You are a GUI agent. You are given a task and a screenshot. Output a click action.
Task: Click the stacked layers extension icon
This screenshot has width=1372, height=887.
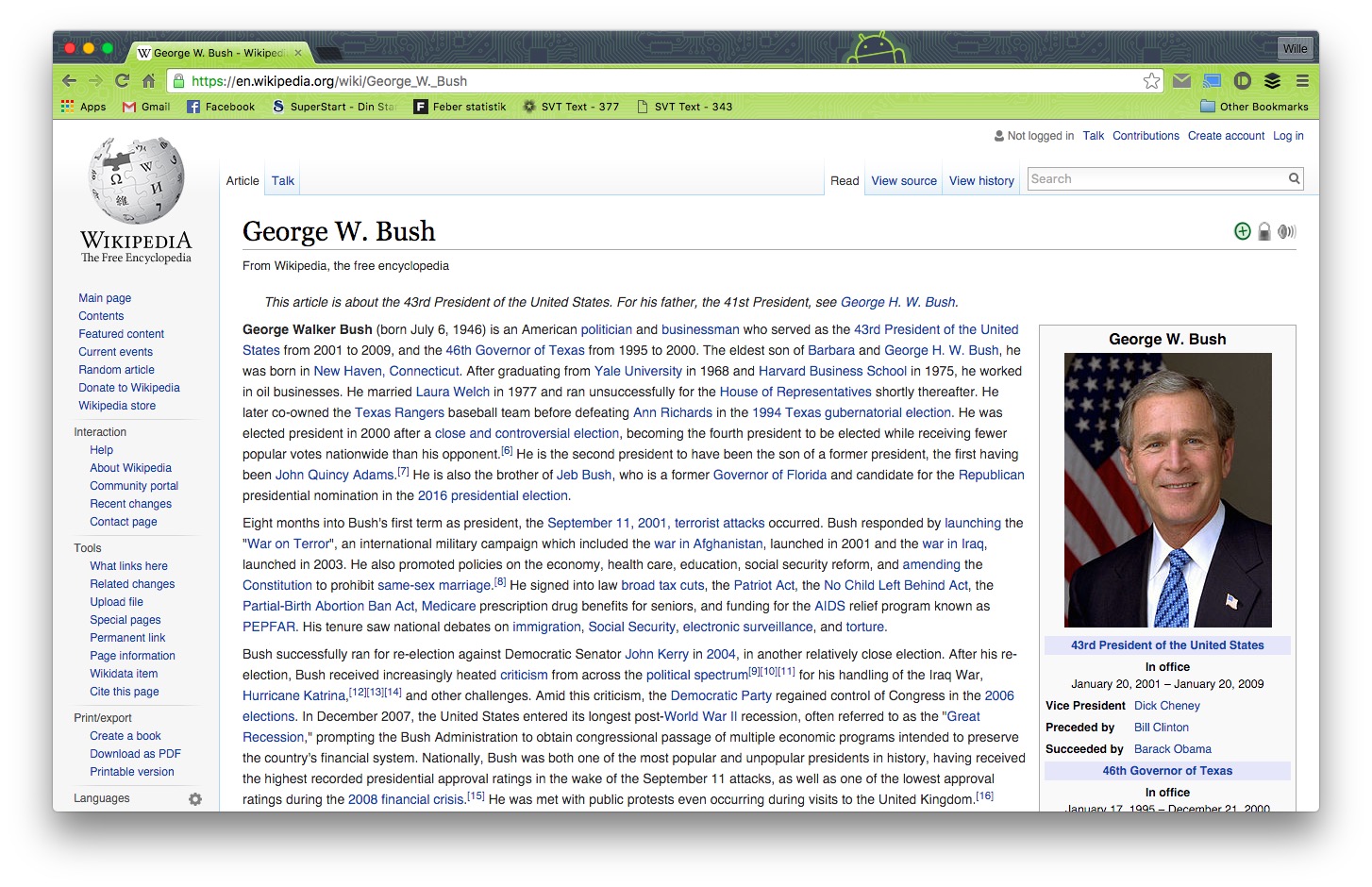[x=1272, y=81]
